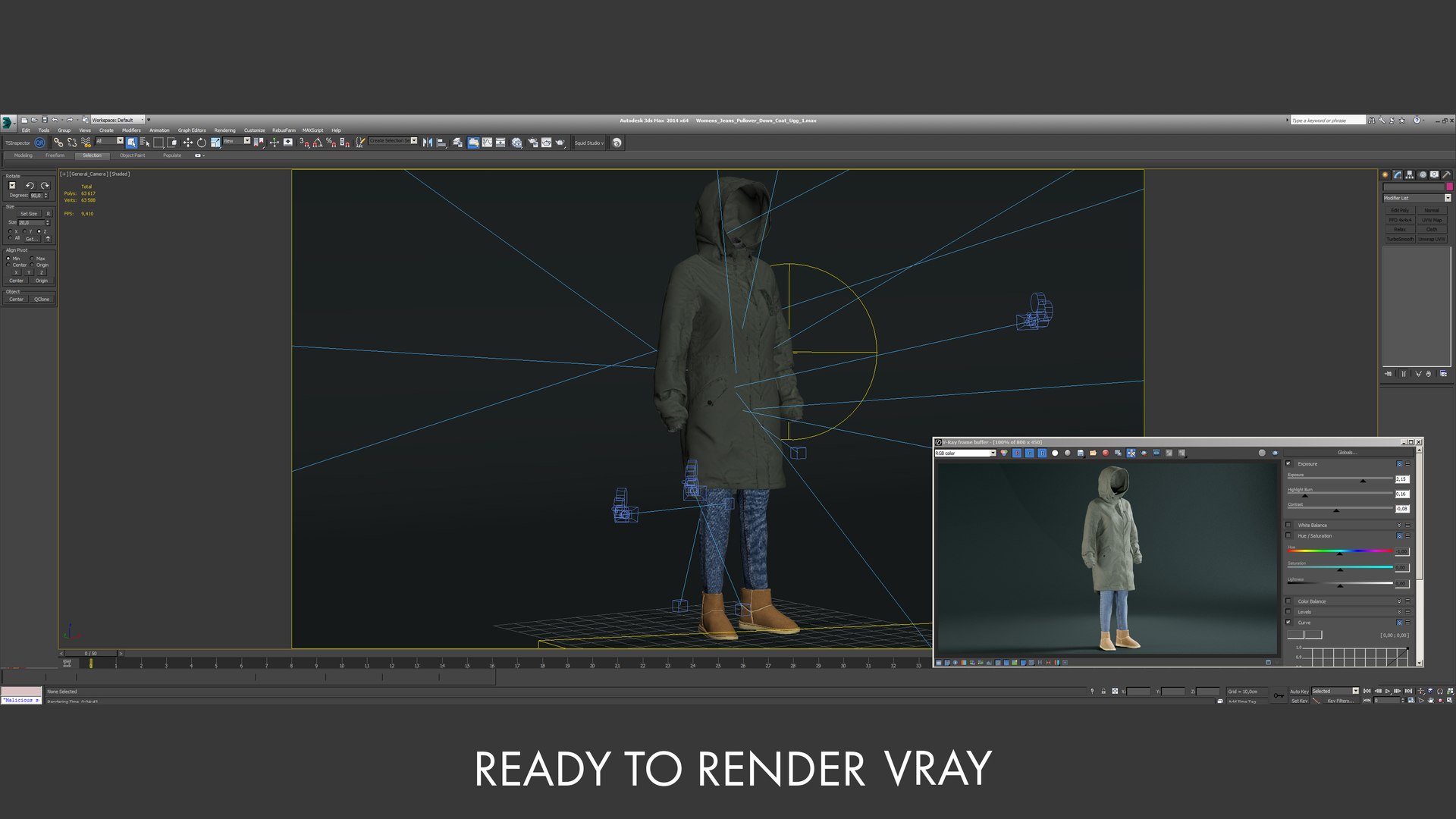Open Render Setup dialog
The image size is (1456, 819).
[x=532, y=142]
